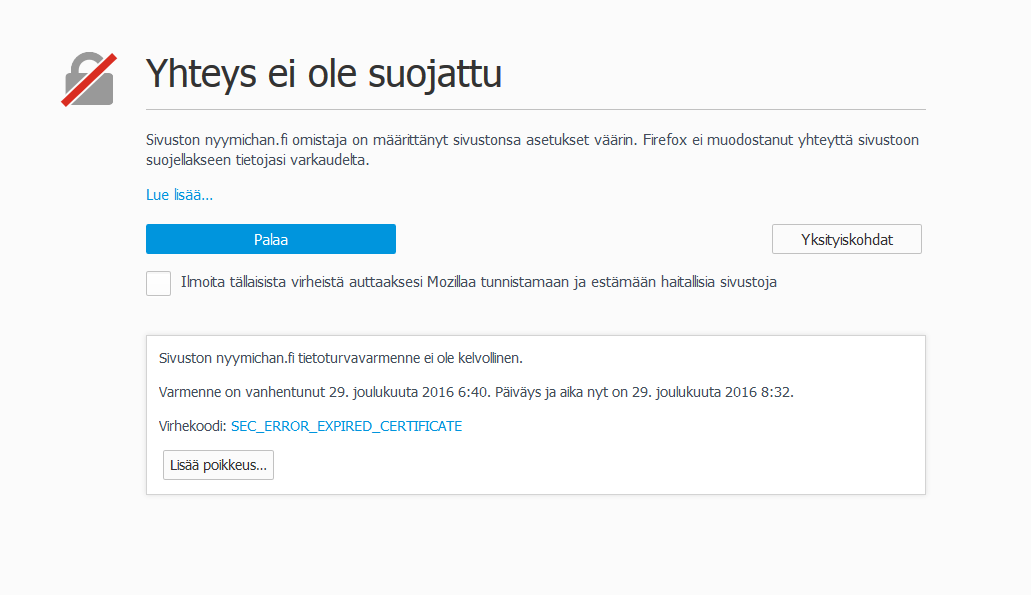Collapse details with the Yksityiskohdat button
Viewport: 1031px width, 595px height.
coord(846,239)
